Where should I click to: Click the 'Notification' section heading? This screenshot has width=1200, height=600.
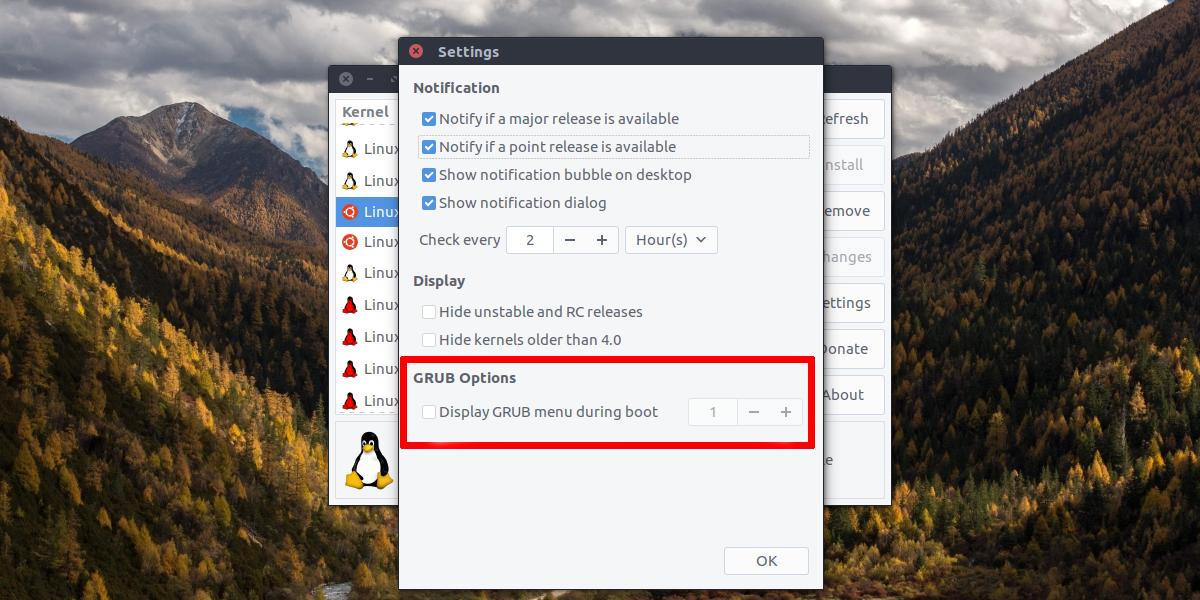456,88
